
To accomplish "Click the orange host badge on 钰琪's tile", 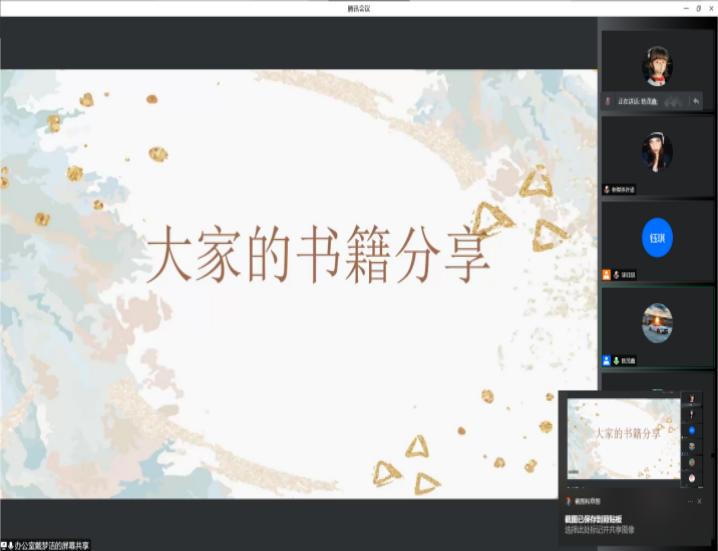I will click(x=606, y=274).
